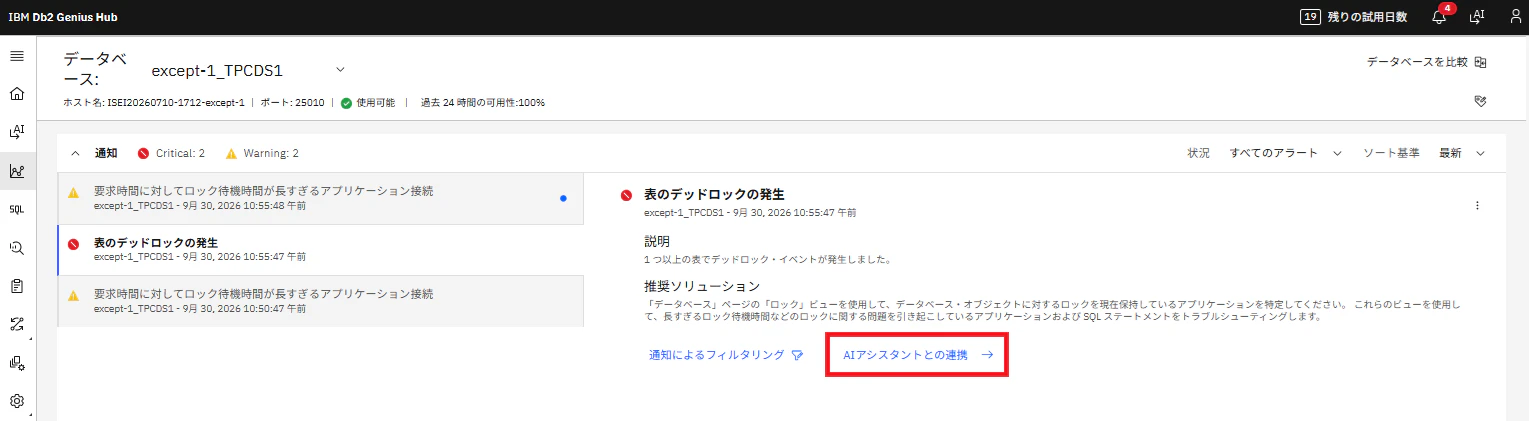Image resolution: width=1529 pixels, height=421 pixels.
Task: Open the database administration sidebar icon
Action: pos(16,363)
